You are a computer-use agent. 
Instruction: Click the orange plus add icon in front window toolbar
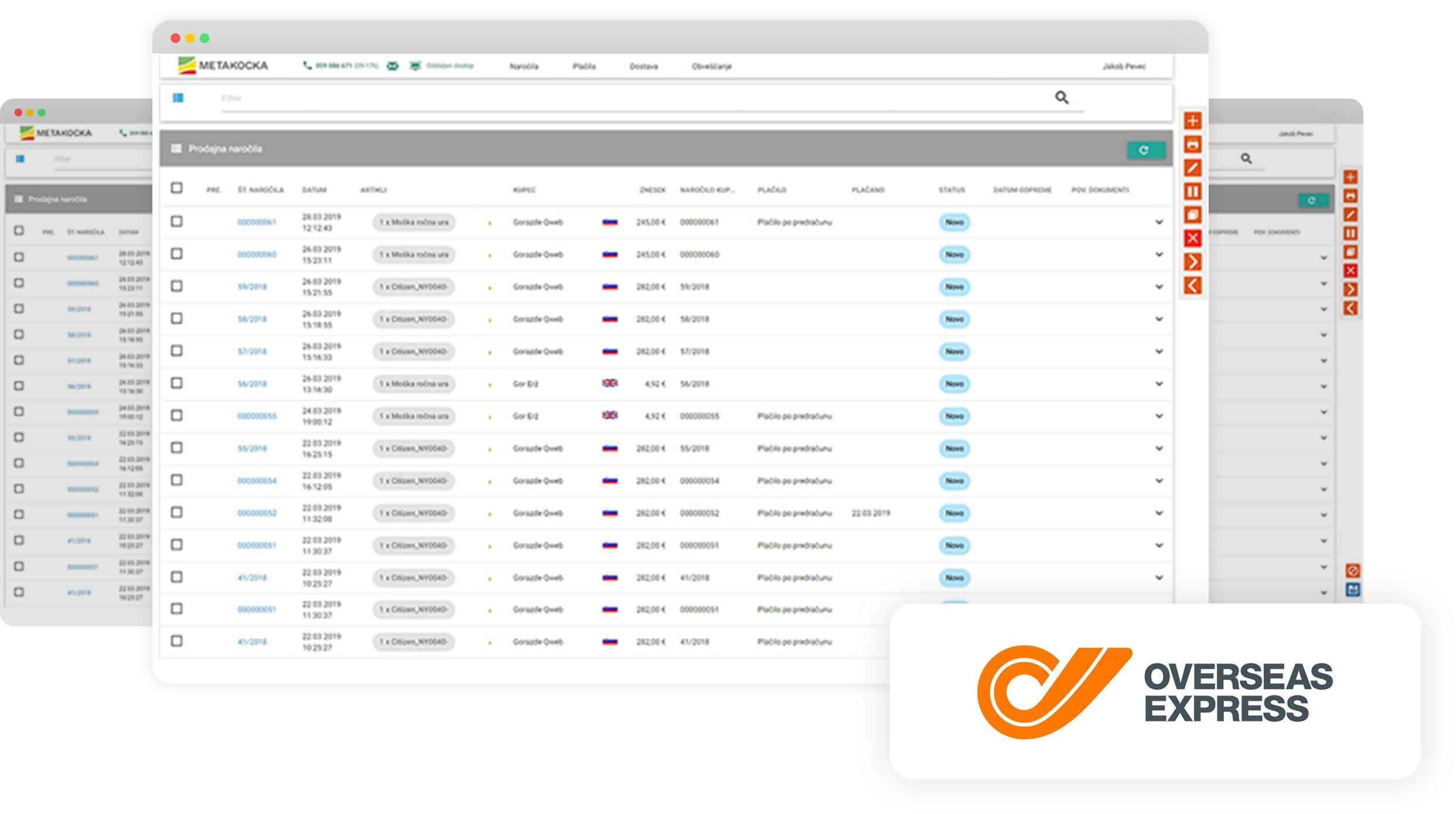pos(1192,121)
